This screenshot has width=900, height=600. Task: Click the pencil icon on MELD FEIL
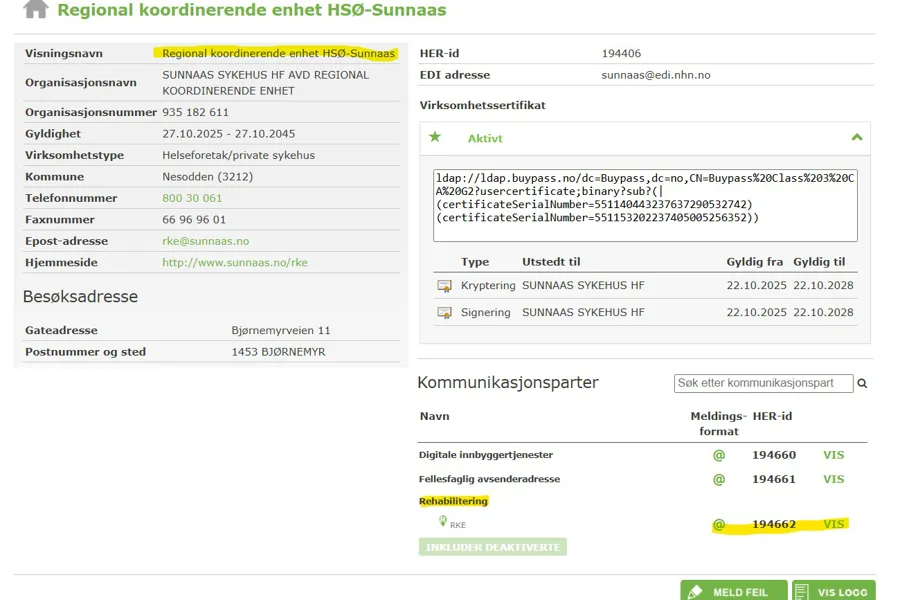coord(698,590)
